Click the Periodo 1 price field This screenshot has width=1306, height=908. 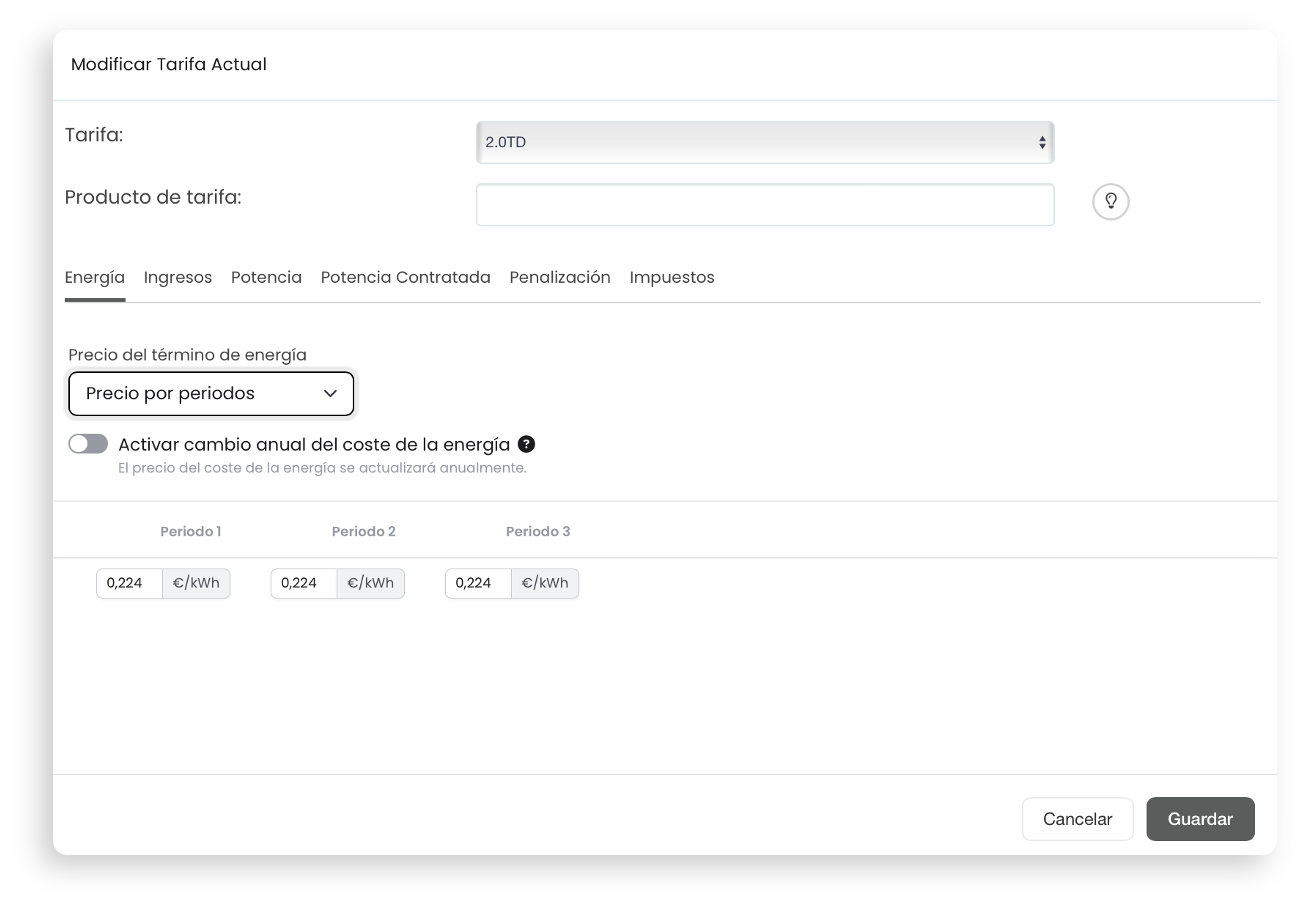click(x=130, y=584)
